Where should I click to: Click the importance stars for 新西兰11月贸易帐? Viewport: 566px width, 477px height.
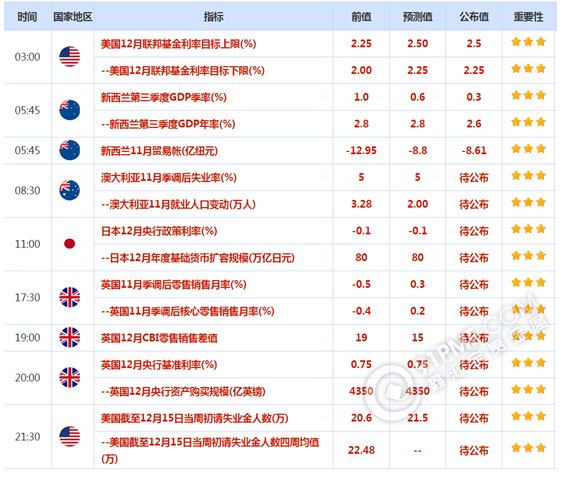coord(528,149)
